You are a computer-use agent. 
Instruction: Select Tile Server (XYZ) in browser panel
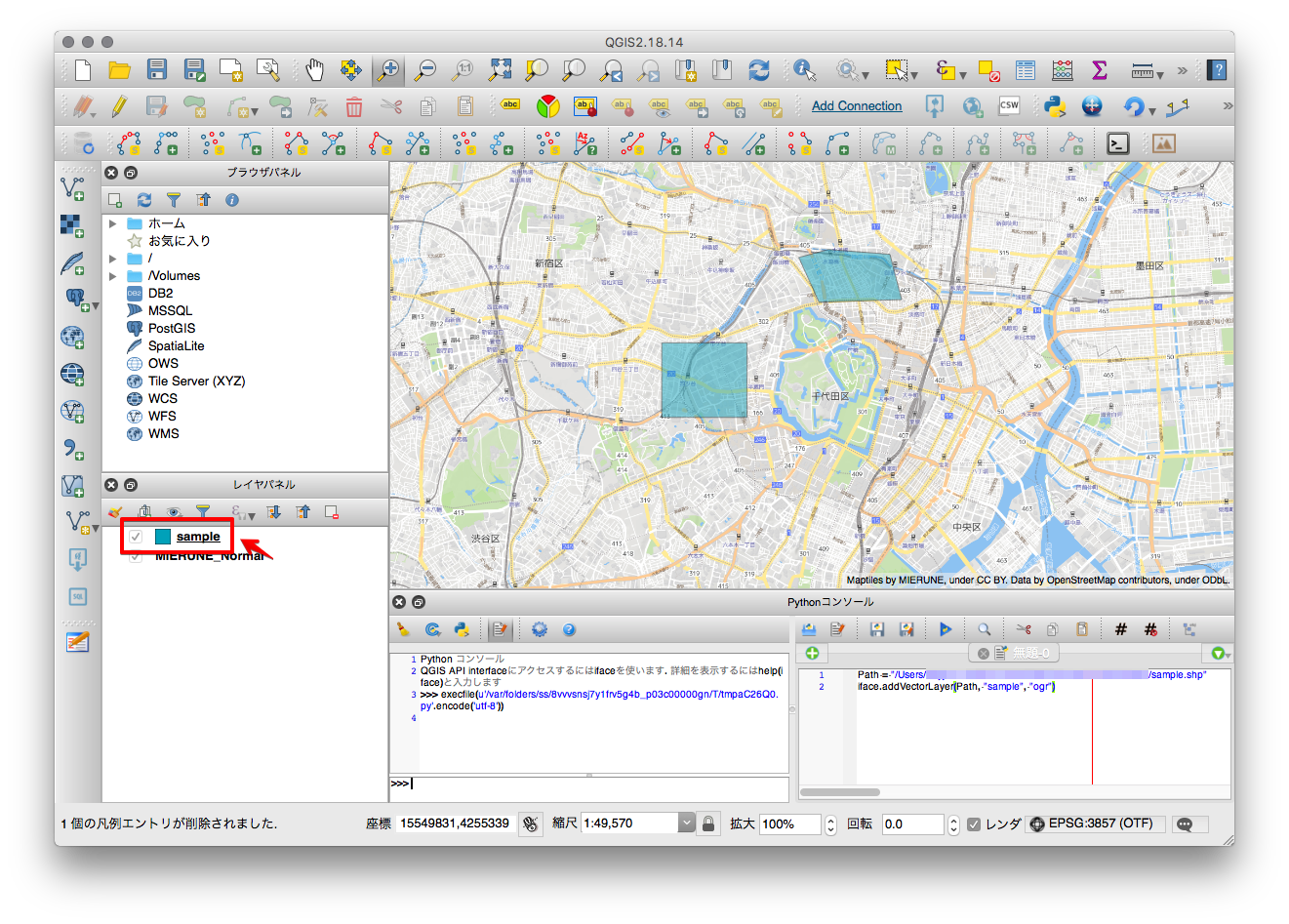(196, 382)
